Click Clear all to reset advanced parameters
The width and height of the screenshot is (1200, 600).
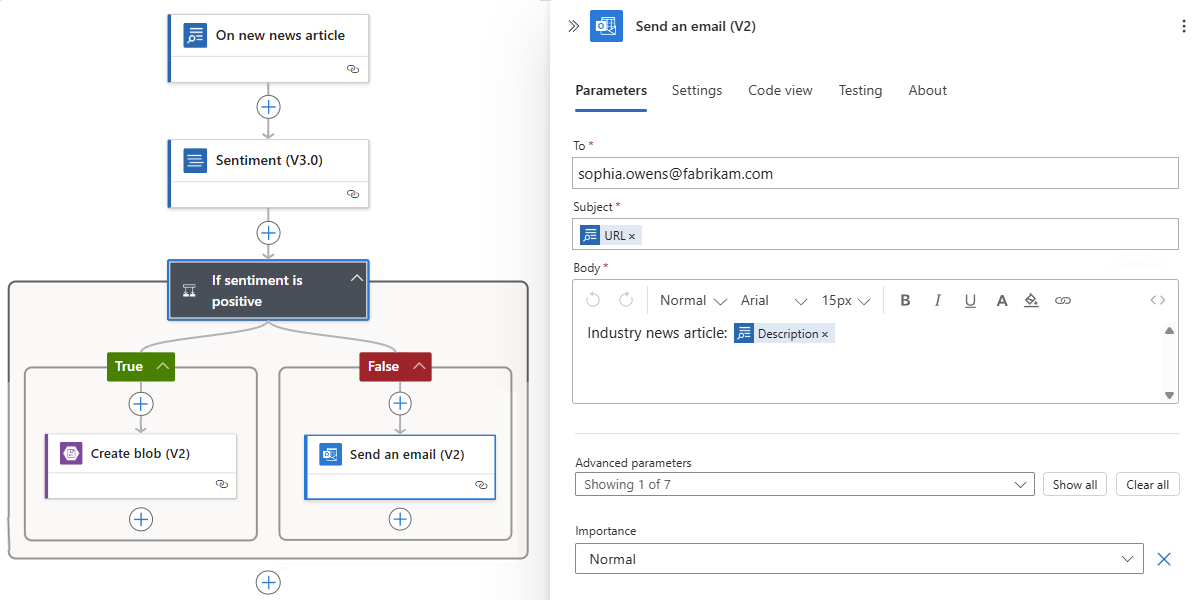[x=1147, y=484]
